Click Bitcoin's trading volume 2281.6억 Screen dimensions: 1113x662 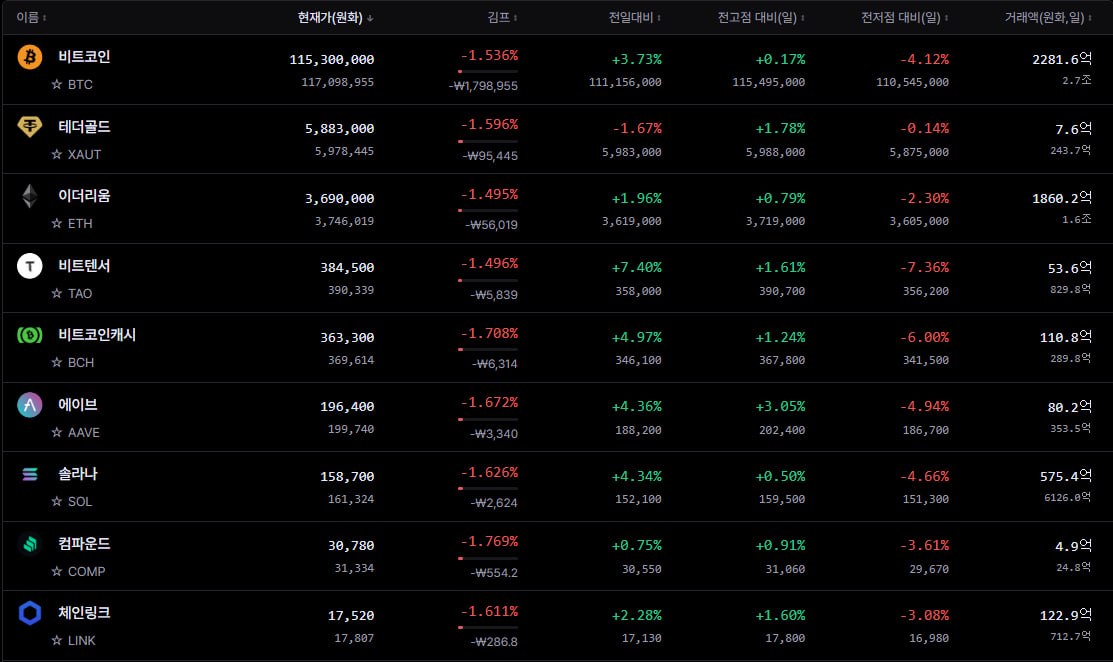[x=1062, y=59]
